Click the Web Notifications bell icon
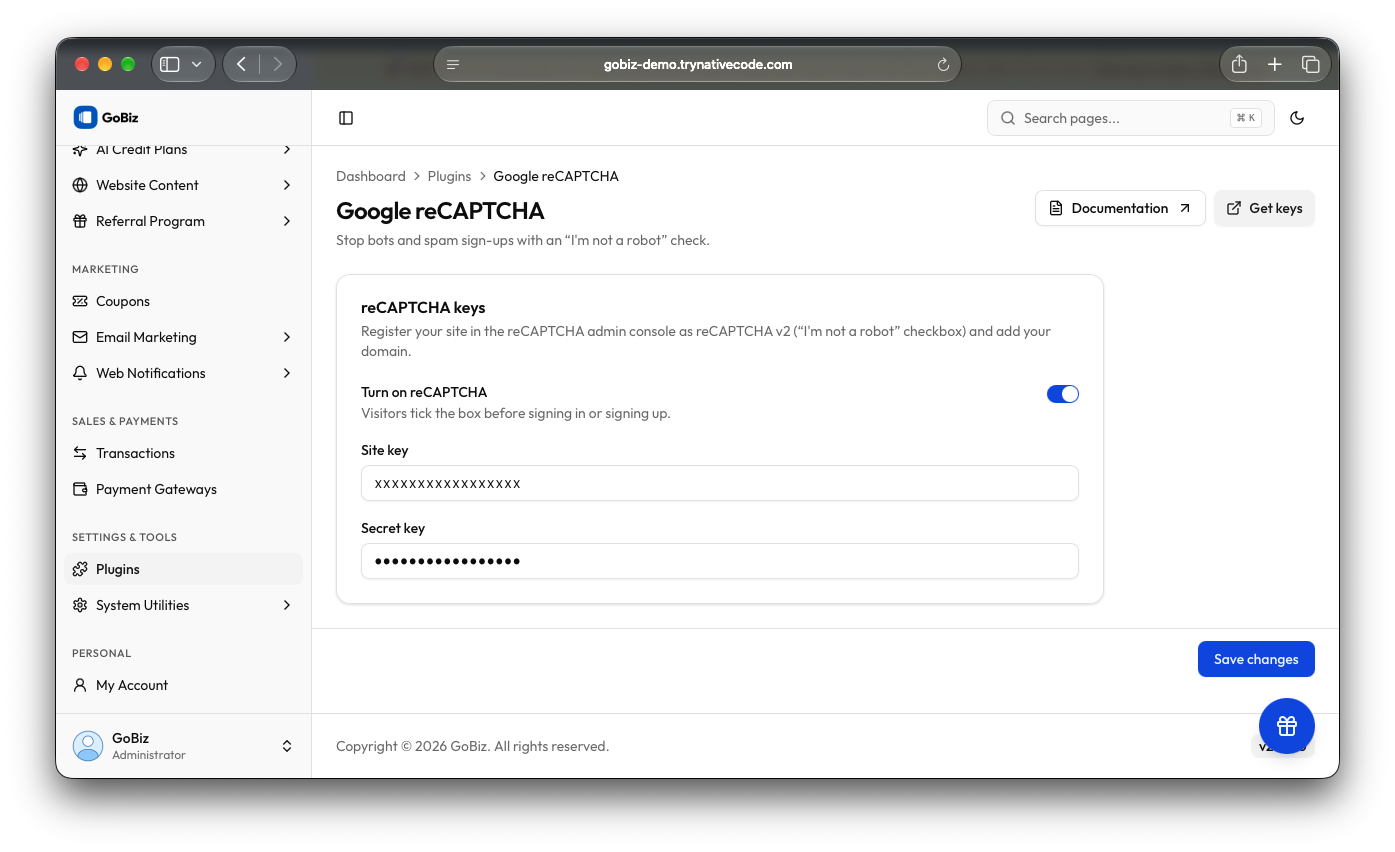1395x852 pixels. pos(80,373)
